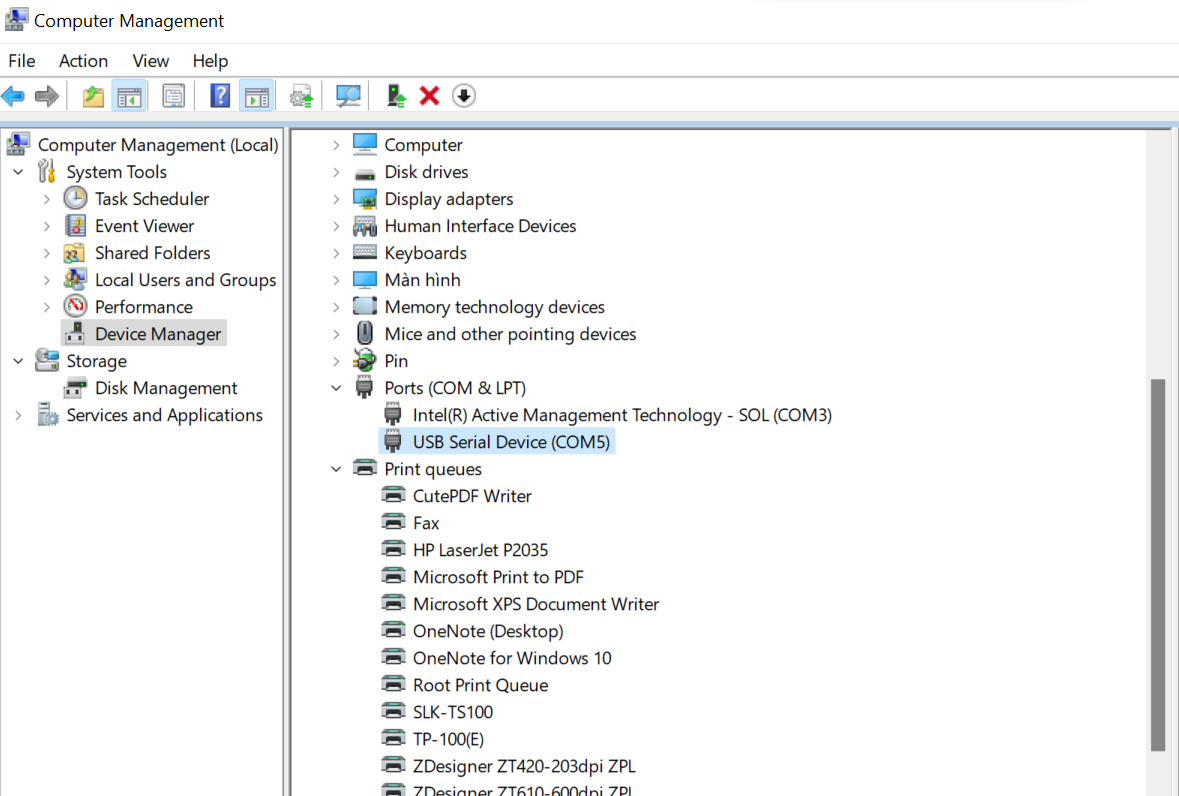Click the Keyboards category icon
The height and width of the screenshot is (796, 1179).
365,253
